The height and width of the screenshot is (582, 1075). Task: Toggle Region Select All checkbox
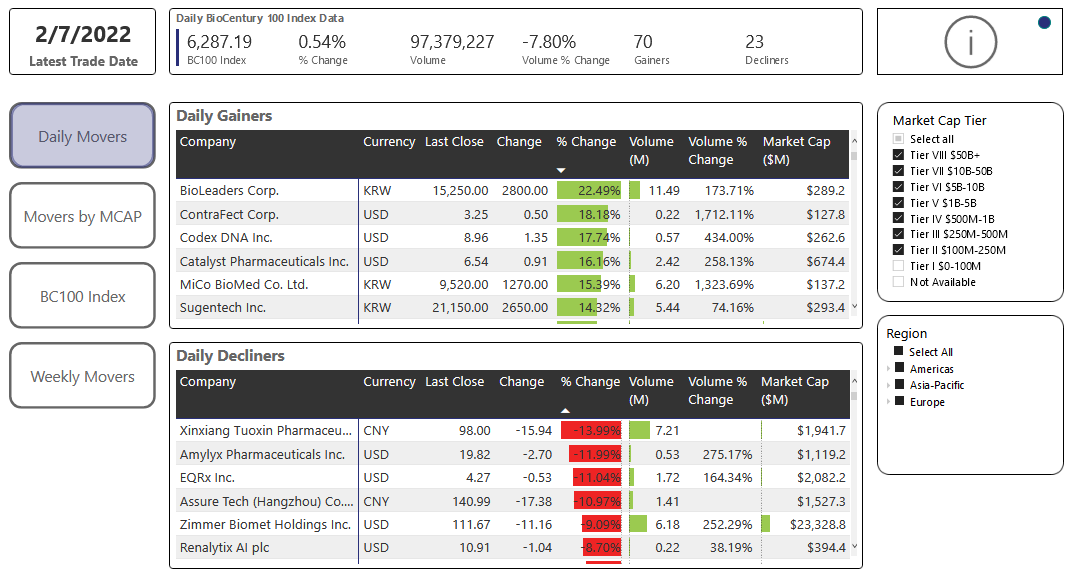(x=899, y=351)
